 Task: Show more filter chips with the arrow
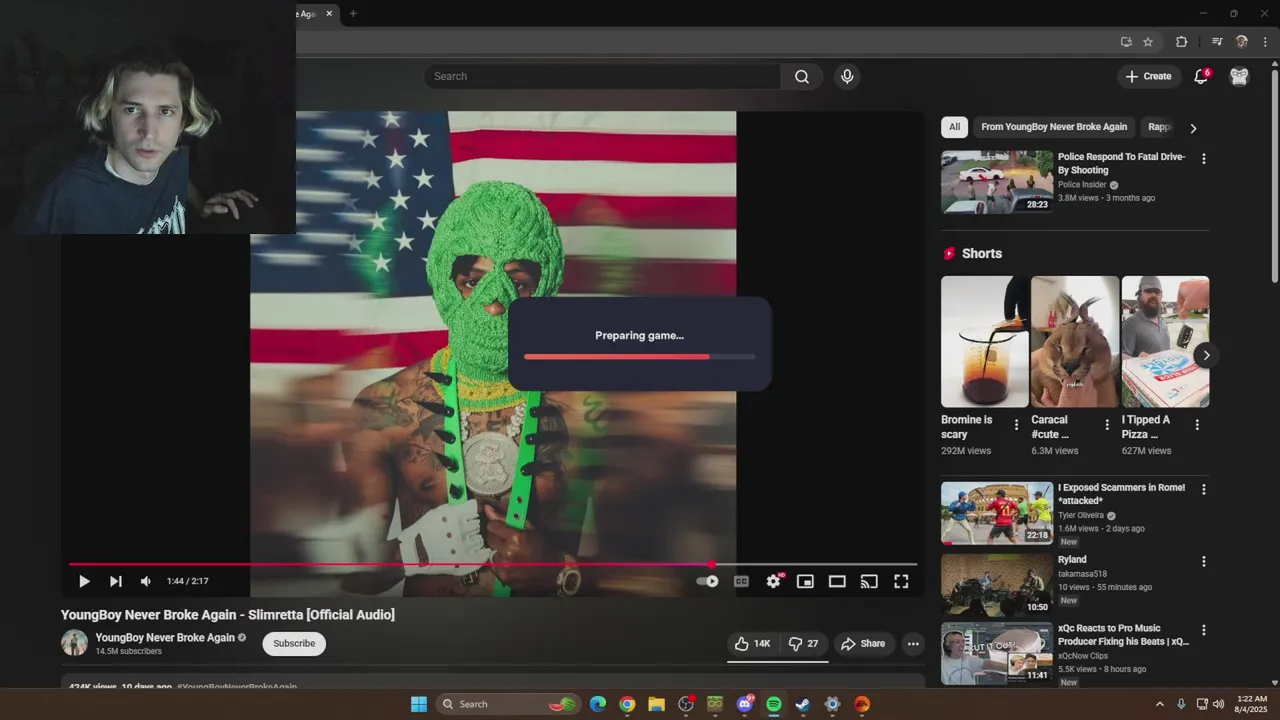(1192, 128)
